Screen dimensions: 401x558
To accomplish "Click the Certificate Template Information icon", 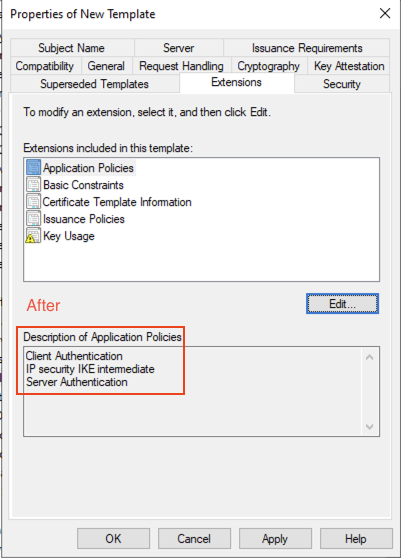I will pyautogui.click(x=33, y=202).
